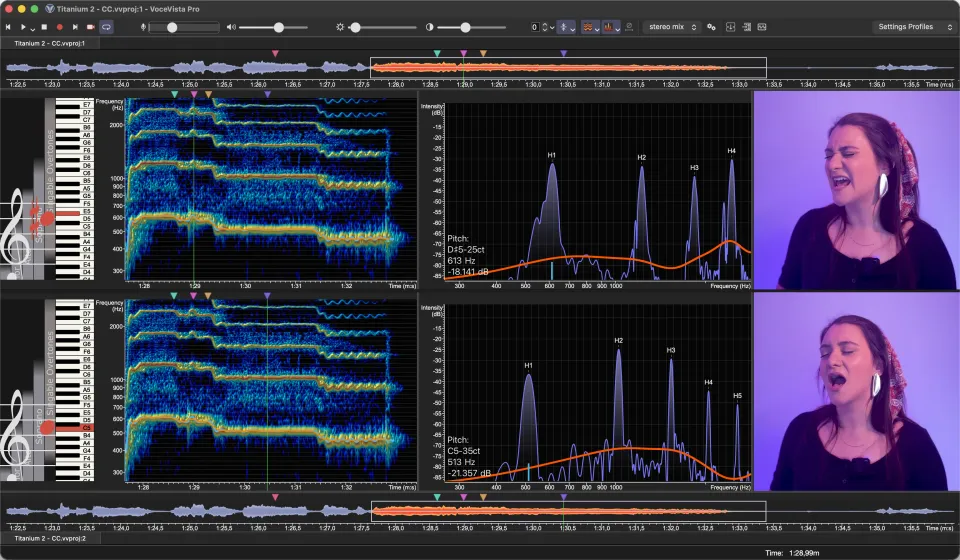Image resolution: width=960 pixels, height=560 pixels.
Task: Click the numeric field showing 0
Action: (x=535, y=27)
